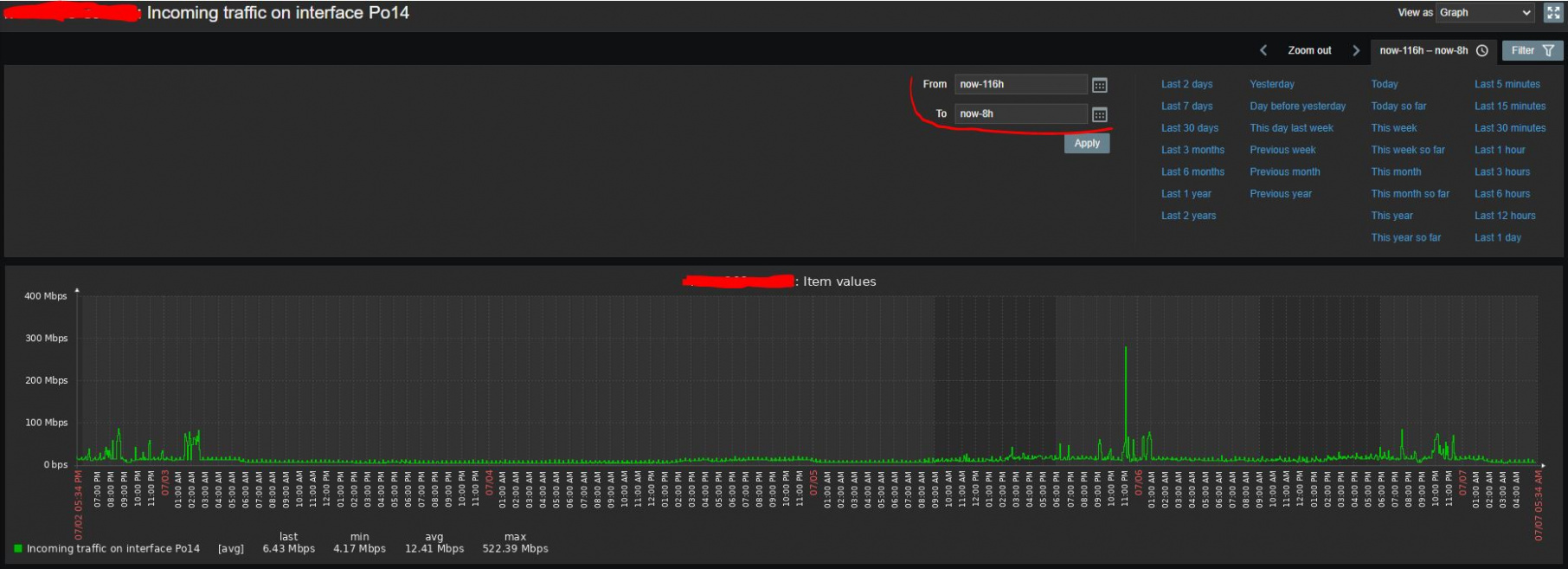
Task: Choose Previous year range
Action: (x=1281, y=193)
